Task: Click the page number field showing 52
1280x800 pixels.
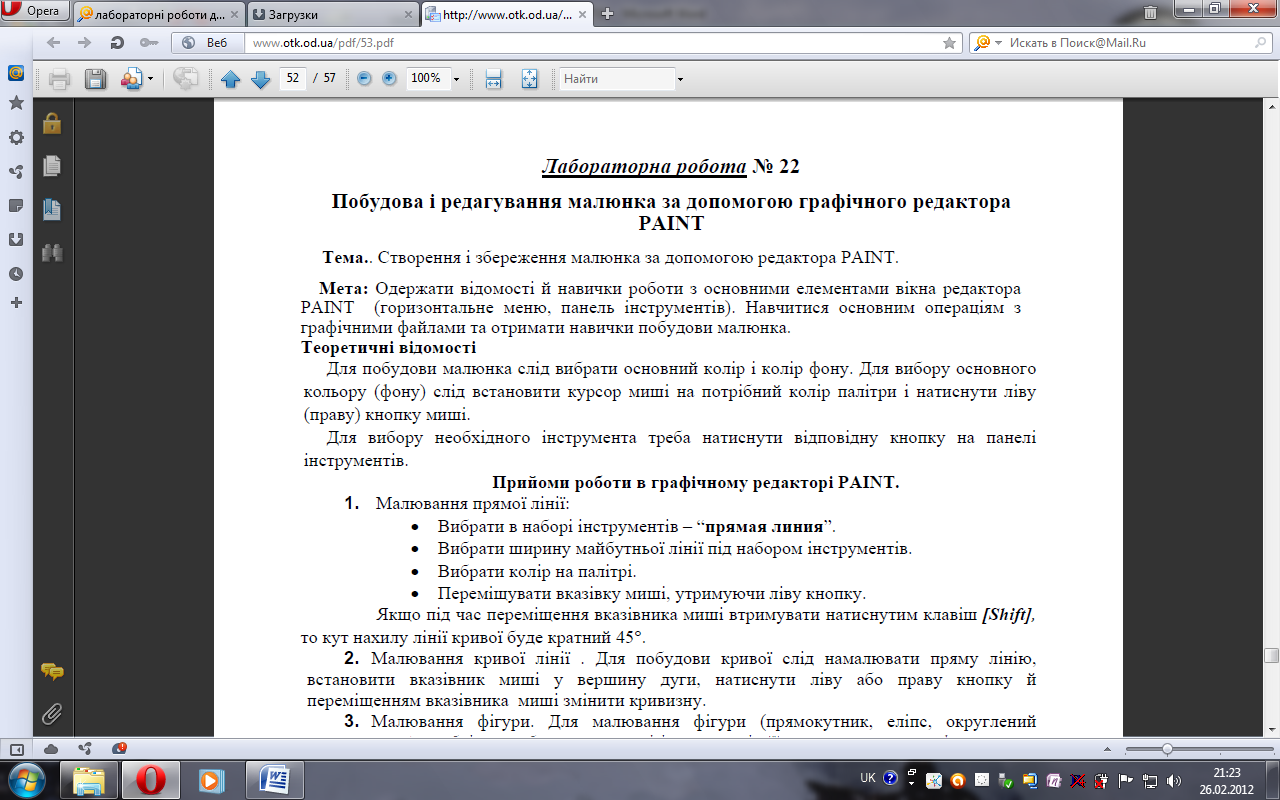Action: 293,79
